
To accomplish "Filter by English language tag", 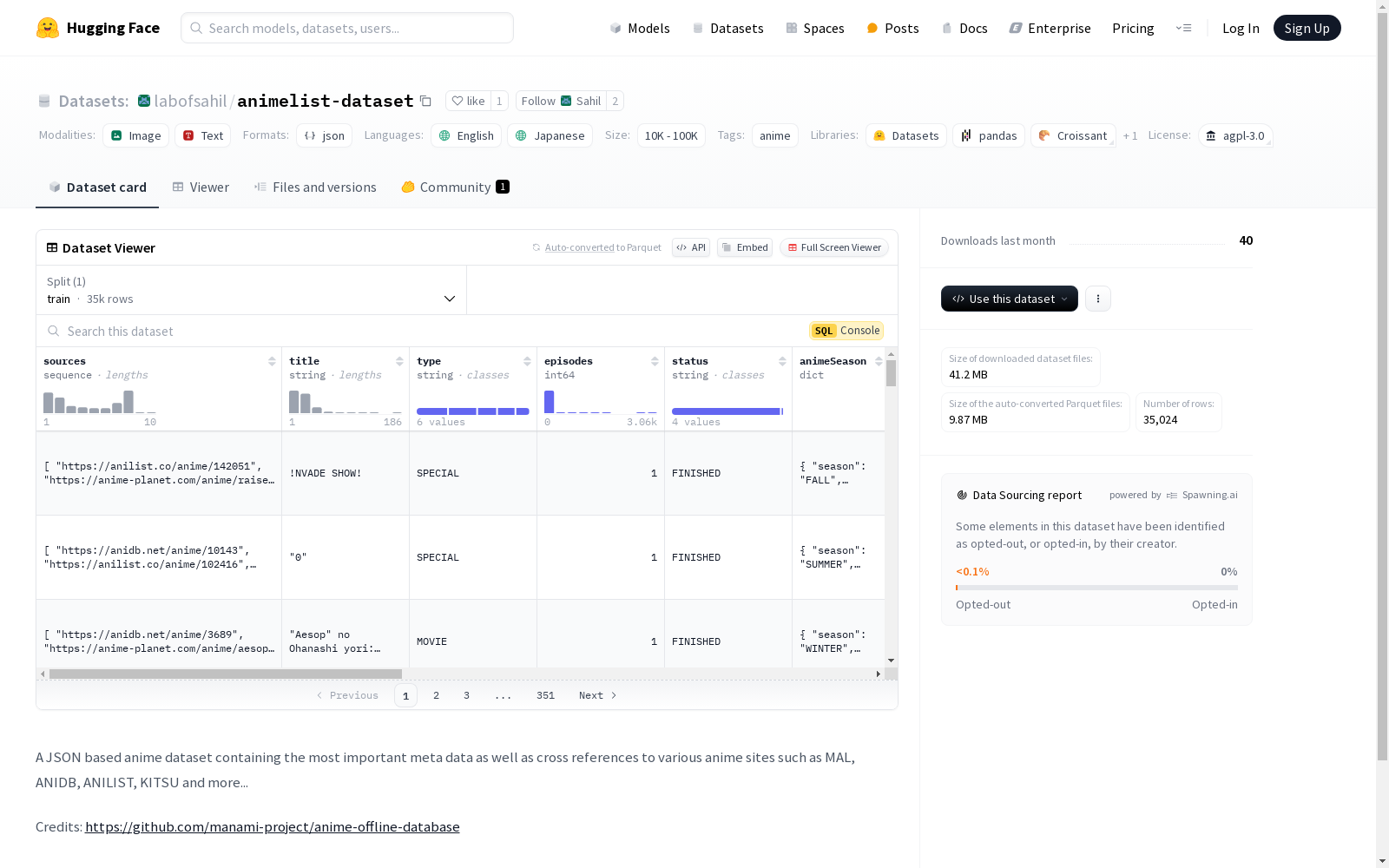I will click(466, 135).
